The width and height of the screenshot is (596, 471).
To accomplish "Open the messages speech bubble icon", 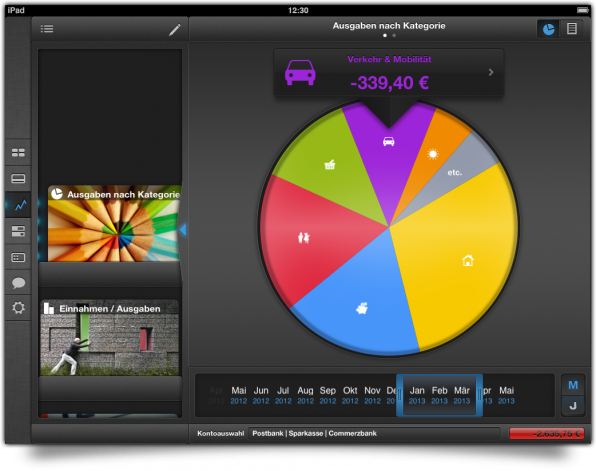I will point(18,283).
